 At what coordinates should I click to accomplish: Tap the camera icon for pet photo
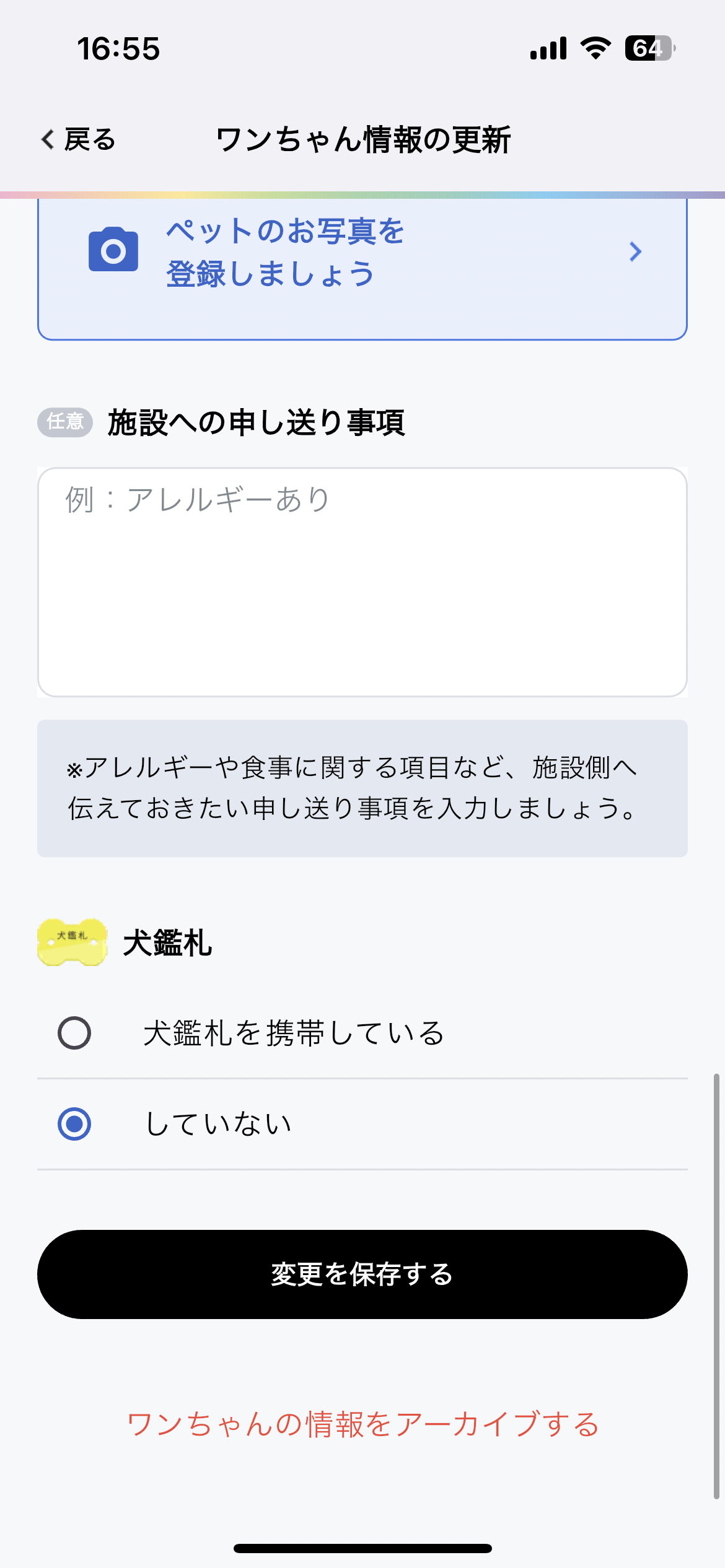[x=113, y=250]
